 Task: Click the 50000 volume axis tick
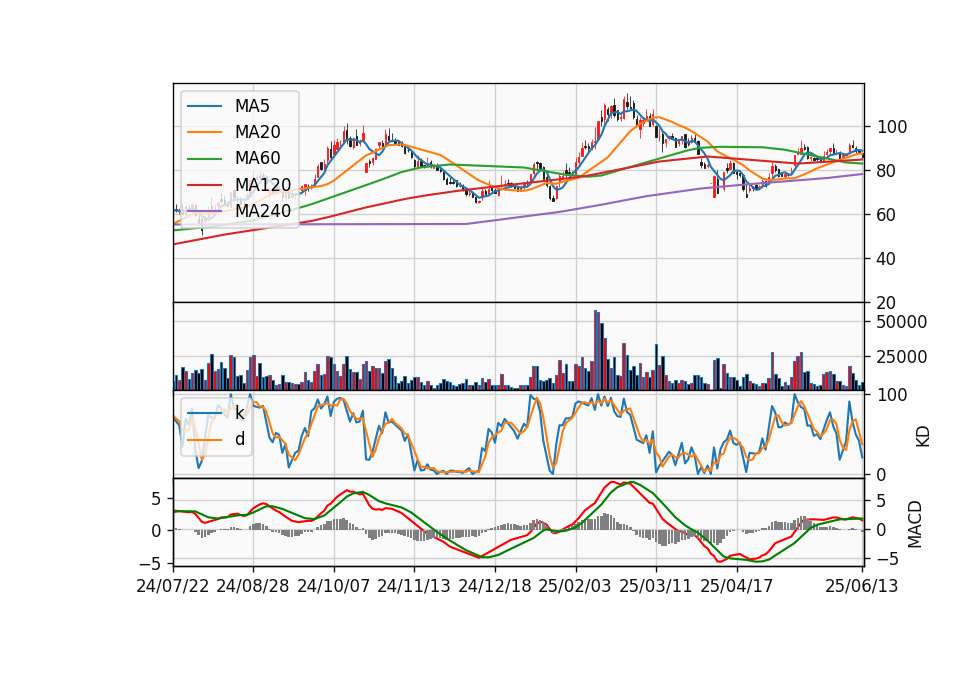tap(902, 322)
